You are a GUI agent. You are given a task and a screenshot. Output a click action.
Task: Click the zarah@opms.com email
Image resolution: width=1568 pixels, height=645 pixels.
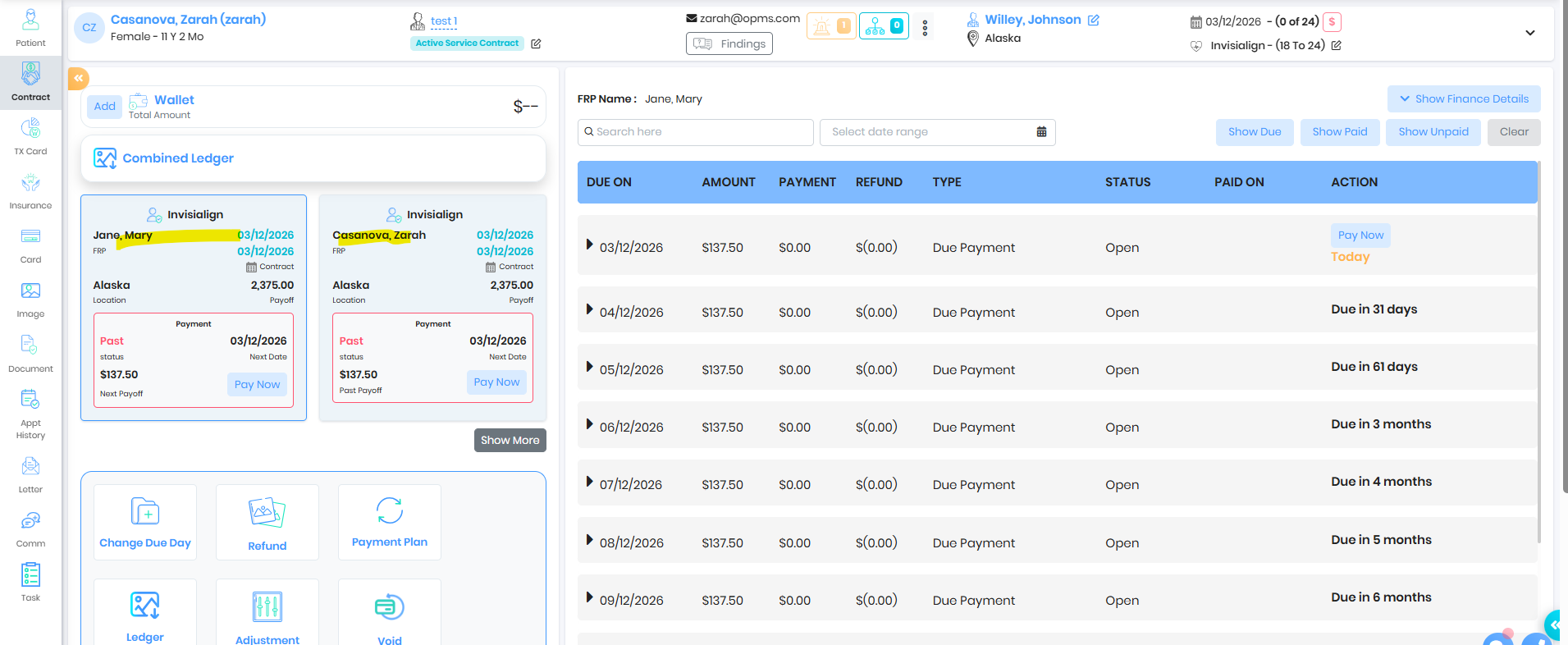point(749,18)
